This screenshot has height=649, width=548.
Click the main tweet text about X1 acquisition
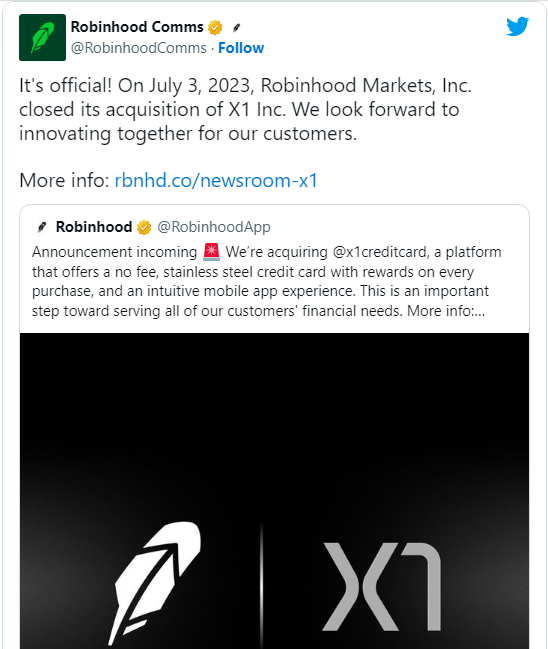245,110
